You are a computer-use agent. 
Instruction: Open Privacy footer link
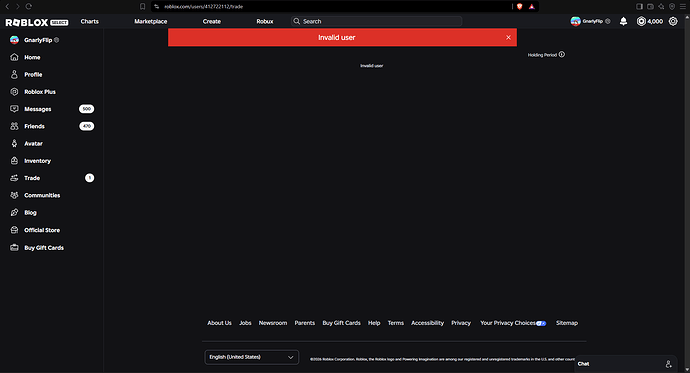click(461, 323)
